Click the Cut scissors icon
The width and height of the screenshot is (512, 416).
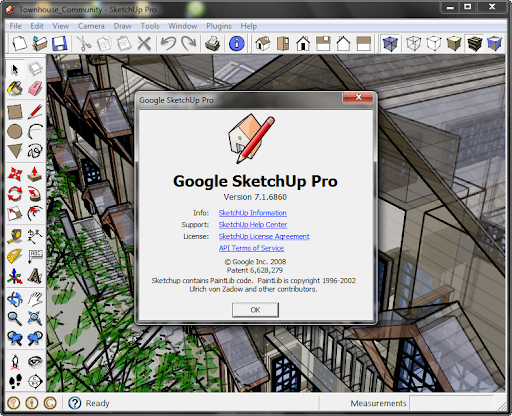pos(84,43)
